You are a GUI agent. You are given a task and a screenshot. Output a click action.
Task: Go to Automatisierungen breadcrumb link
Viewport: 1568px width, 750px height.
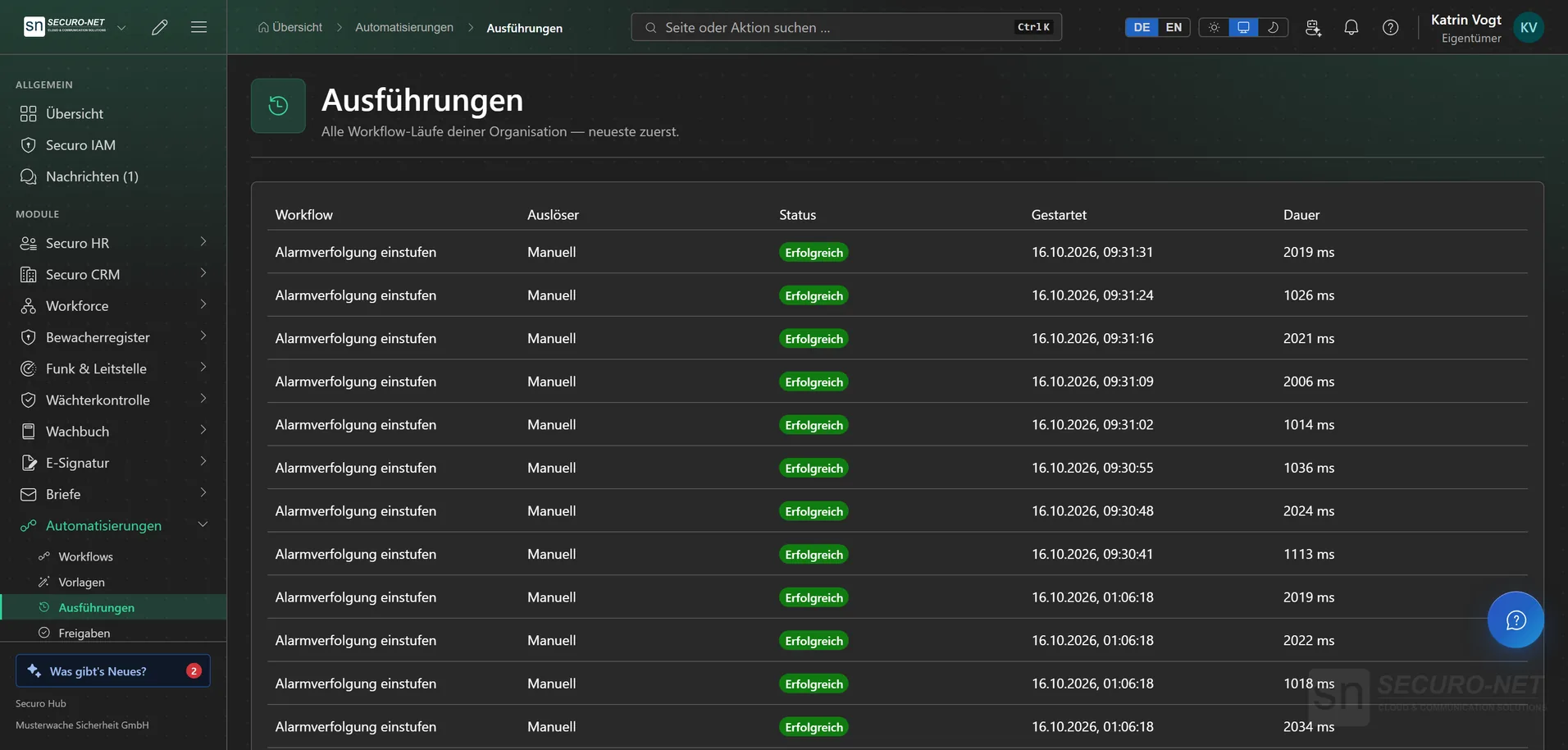click(x=404, y=27)
